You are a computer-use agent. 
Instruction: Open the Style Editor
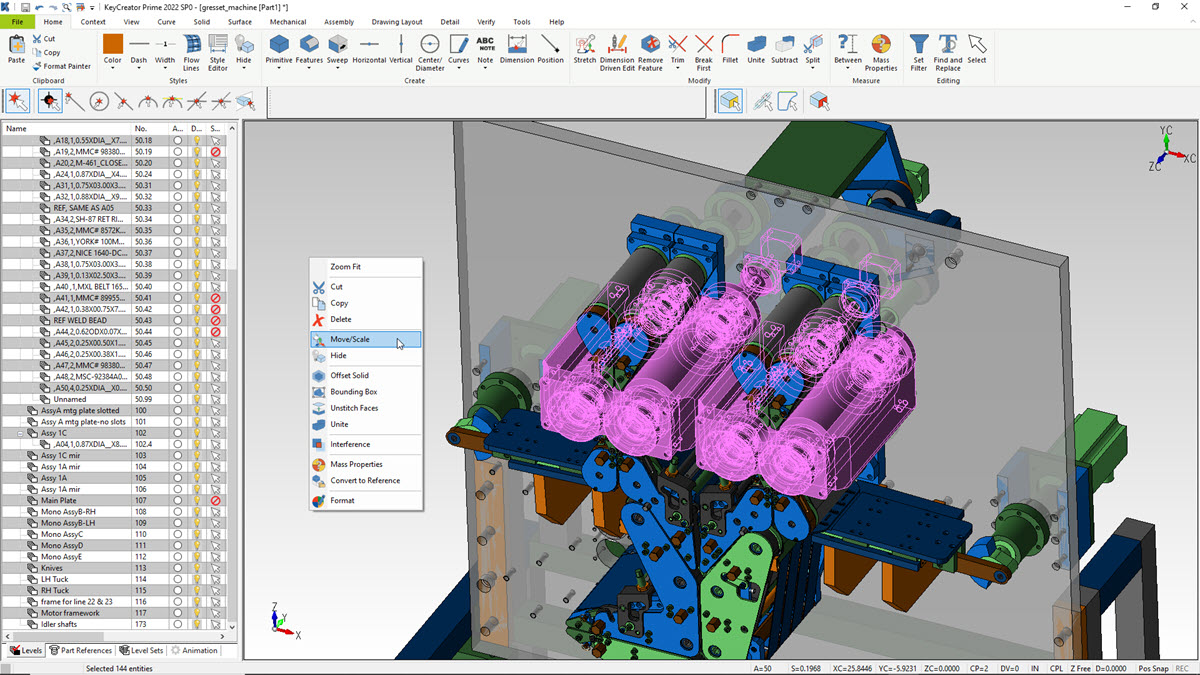coord(217,49)
